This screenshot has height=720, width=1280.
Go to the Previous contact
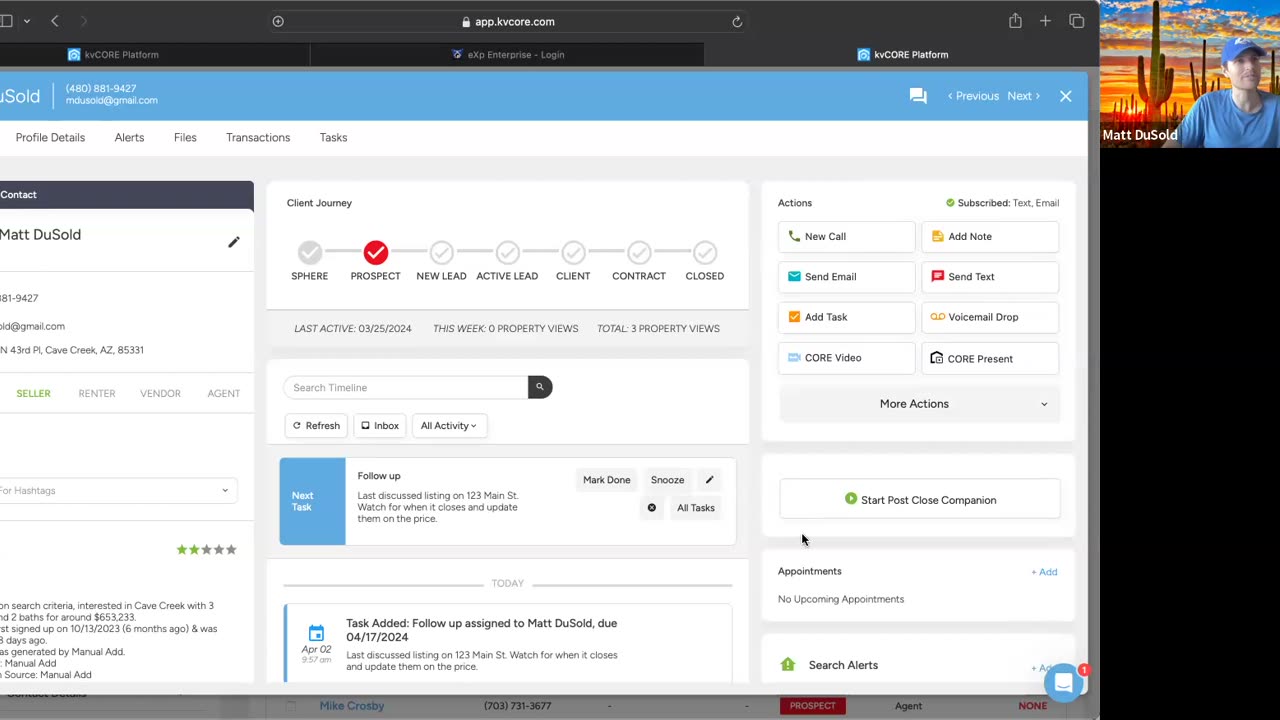pyautogui.click(x=973, y=96)
